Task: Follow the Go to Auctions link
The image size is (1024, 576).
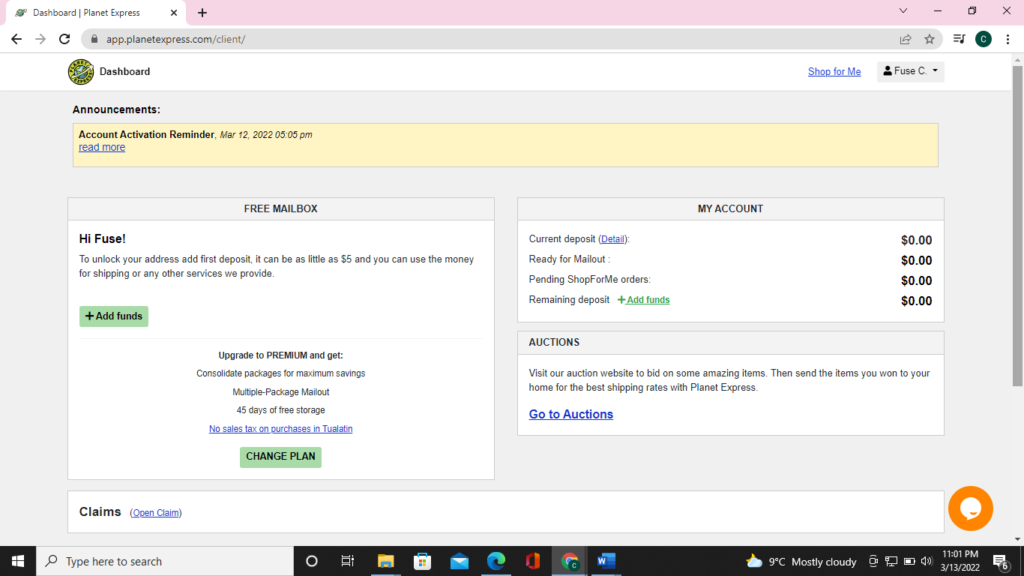Action: pyautogui.click(x=571, y=414)
